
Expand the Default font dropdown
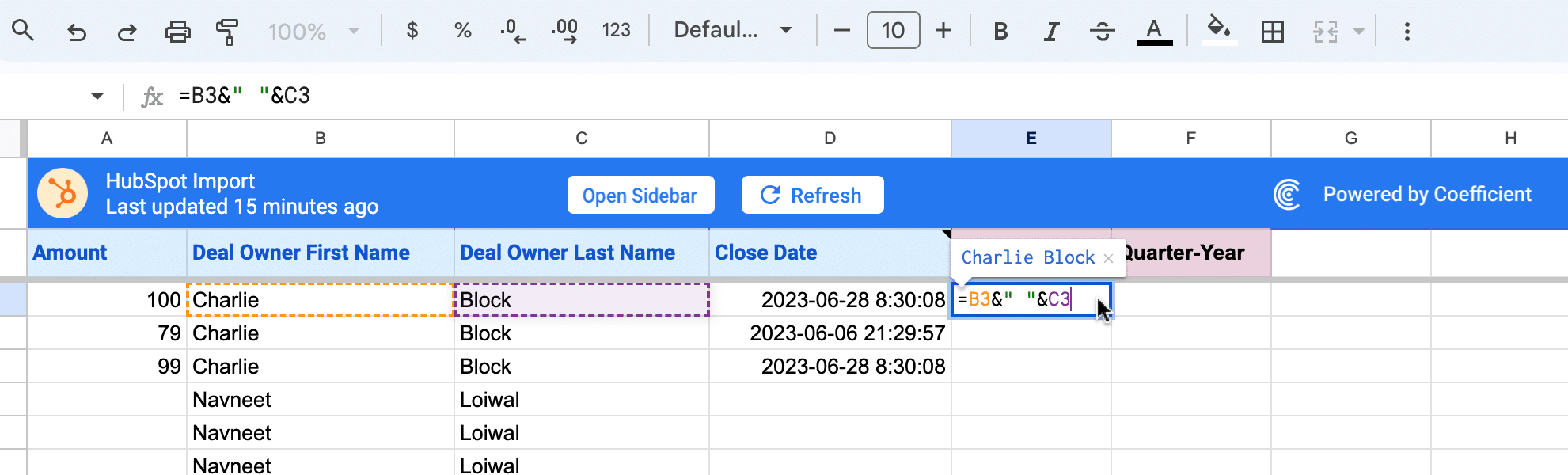tap(732, 31)
